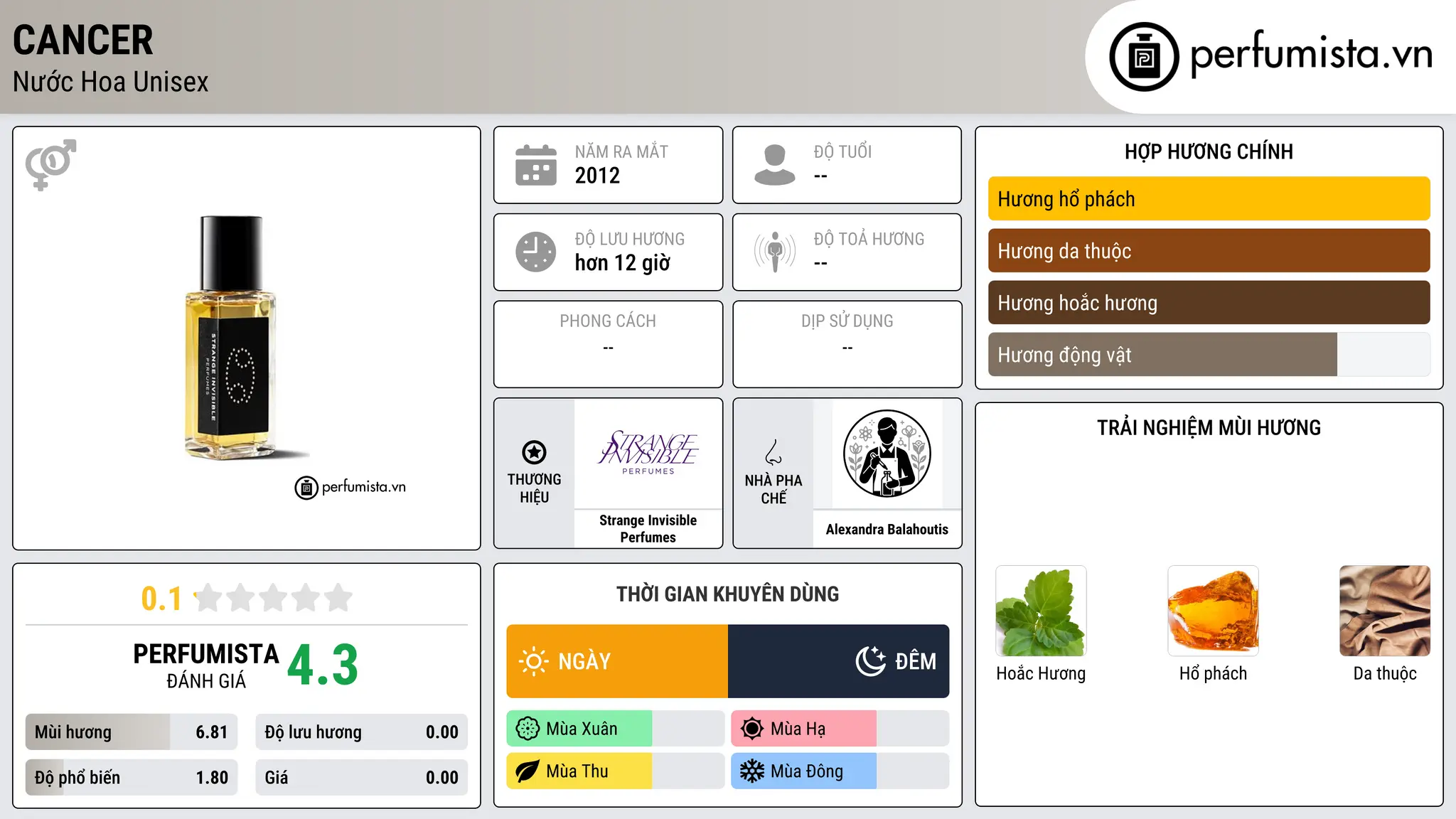
Task: Open the Strange Invisible Perfumes brand link
Action: tap(648, 529)
